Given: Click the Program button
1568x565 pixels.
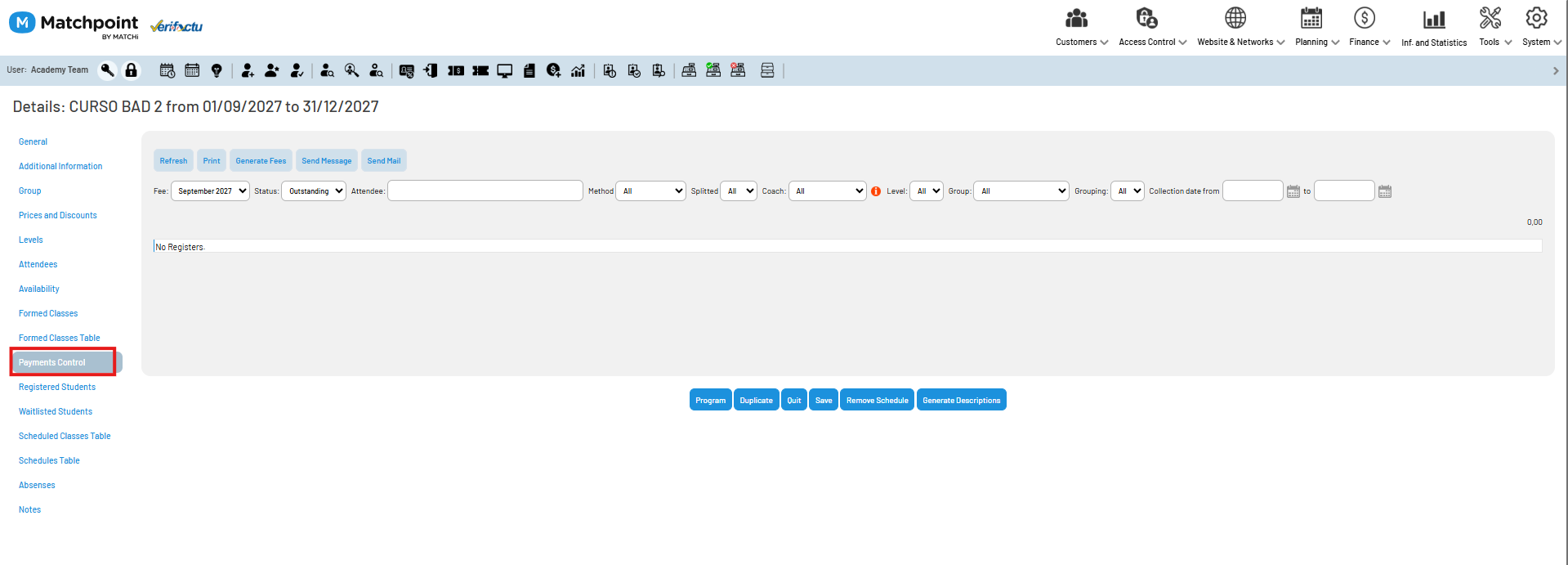Looking at the screenshot, I should coord(711,400).
